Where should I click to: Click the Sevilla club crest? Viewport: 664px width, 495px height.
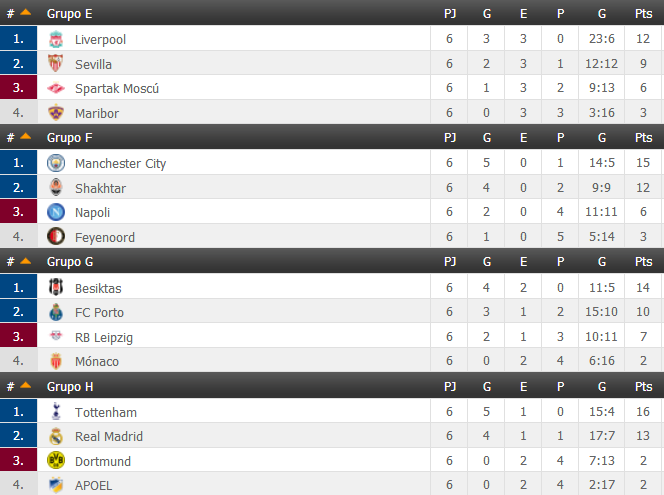click(56, 64)
